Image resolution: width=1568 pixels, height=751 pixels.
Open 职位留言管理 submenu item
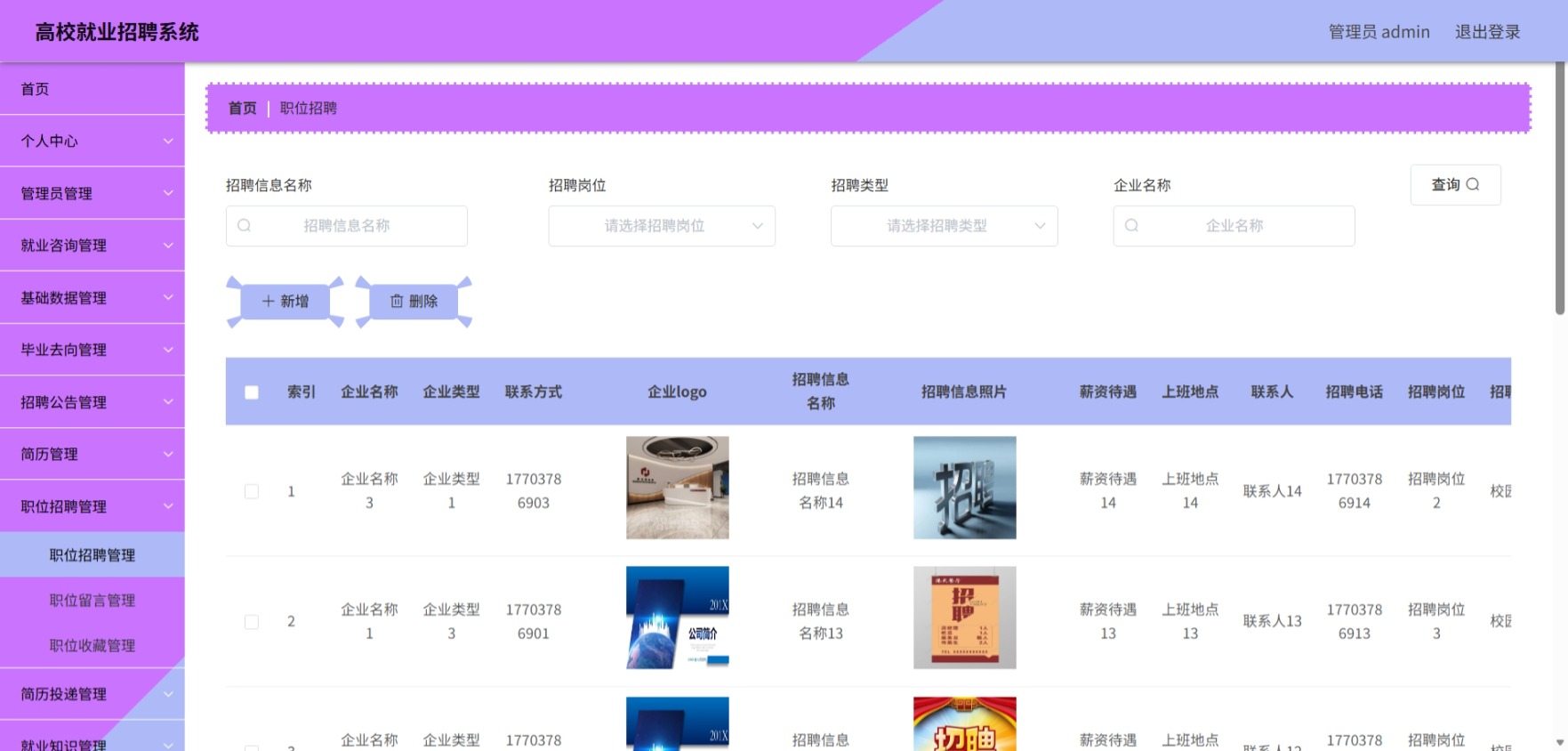92,601
